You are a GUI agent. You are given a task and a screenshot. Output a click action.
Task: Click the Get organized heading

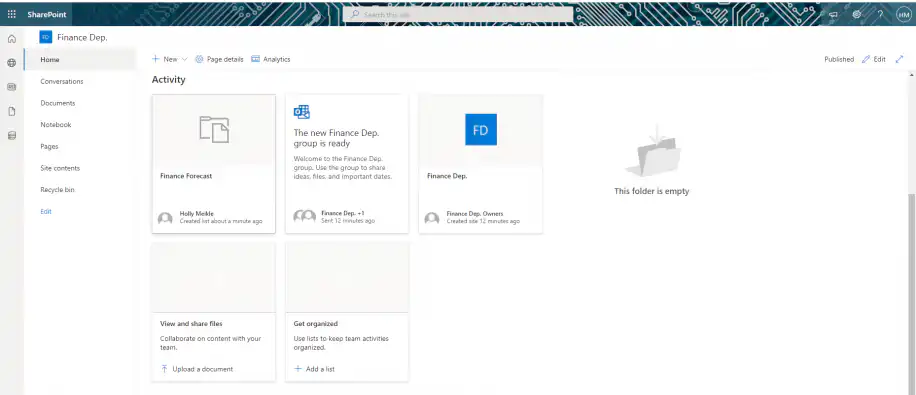(315, 323)
